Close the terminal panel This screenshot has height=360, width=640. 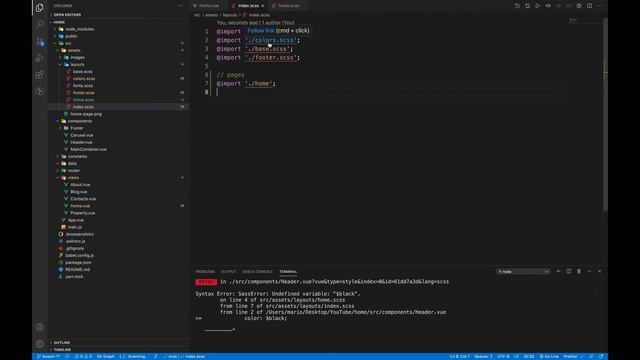600,271
